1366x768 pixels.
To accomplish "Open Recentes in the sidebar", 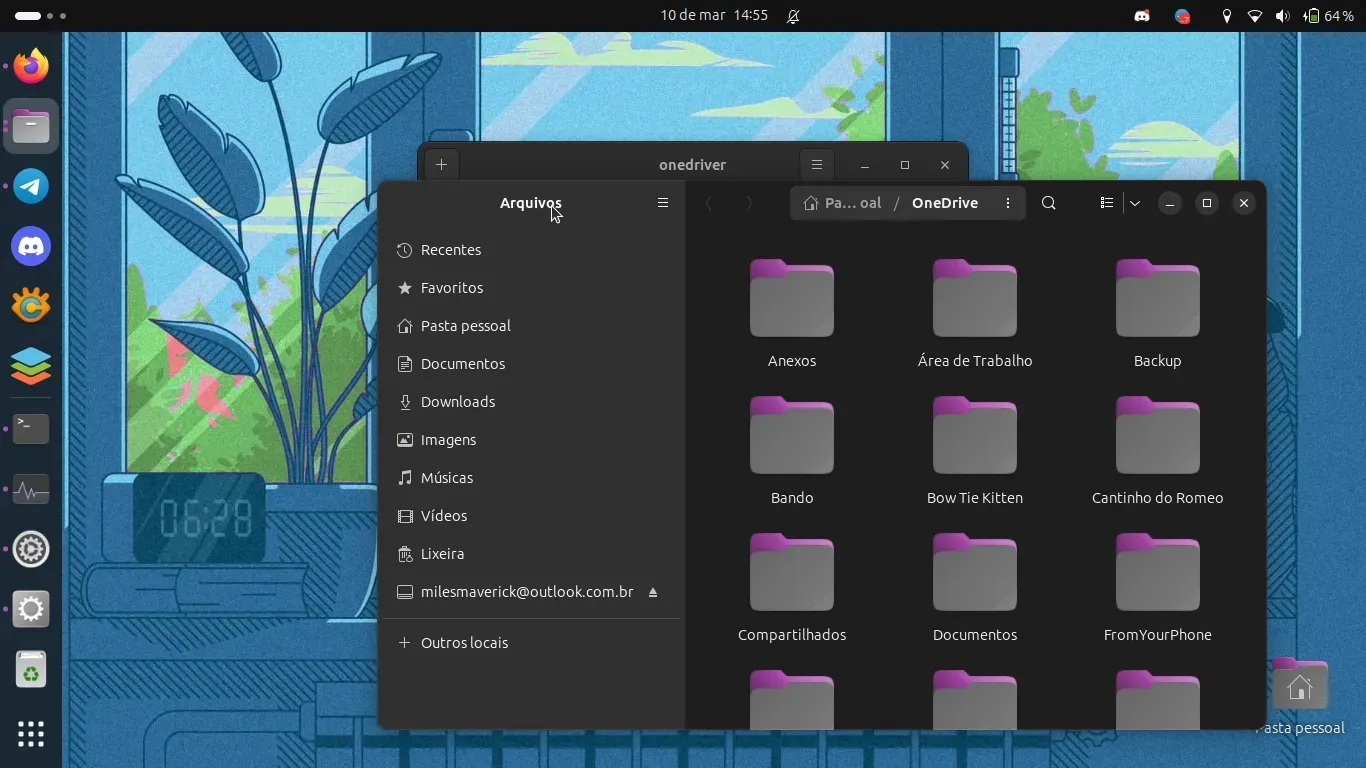I will 450,250.
